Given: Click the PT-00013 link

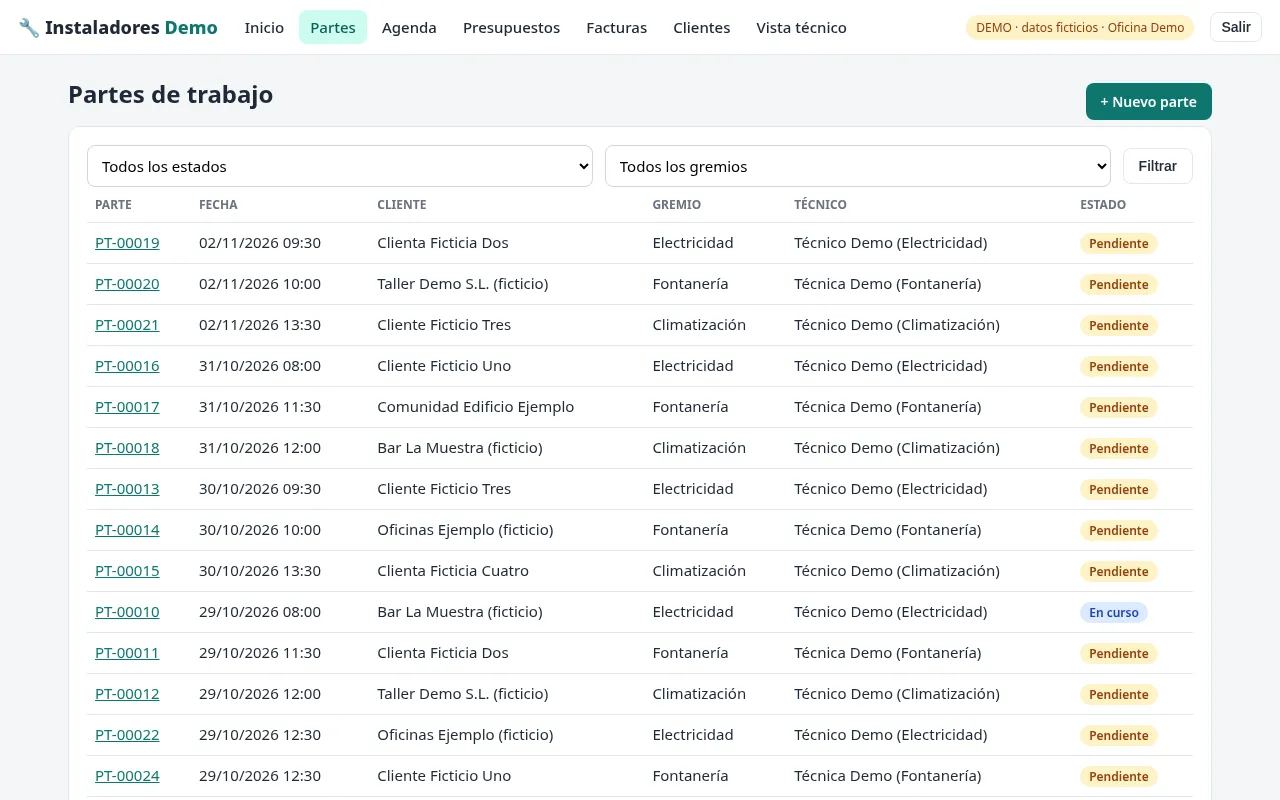Looking at the screenshot, I should (127, 489).
